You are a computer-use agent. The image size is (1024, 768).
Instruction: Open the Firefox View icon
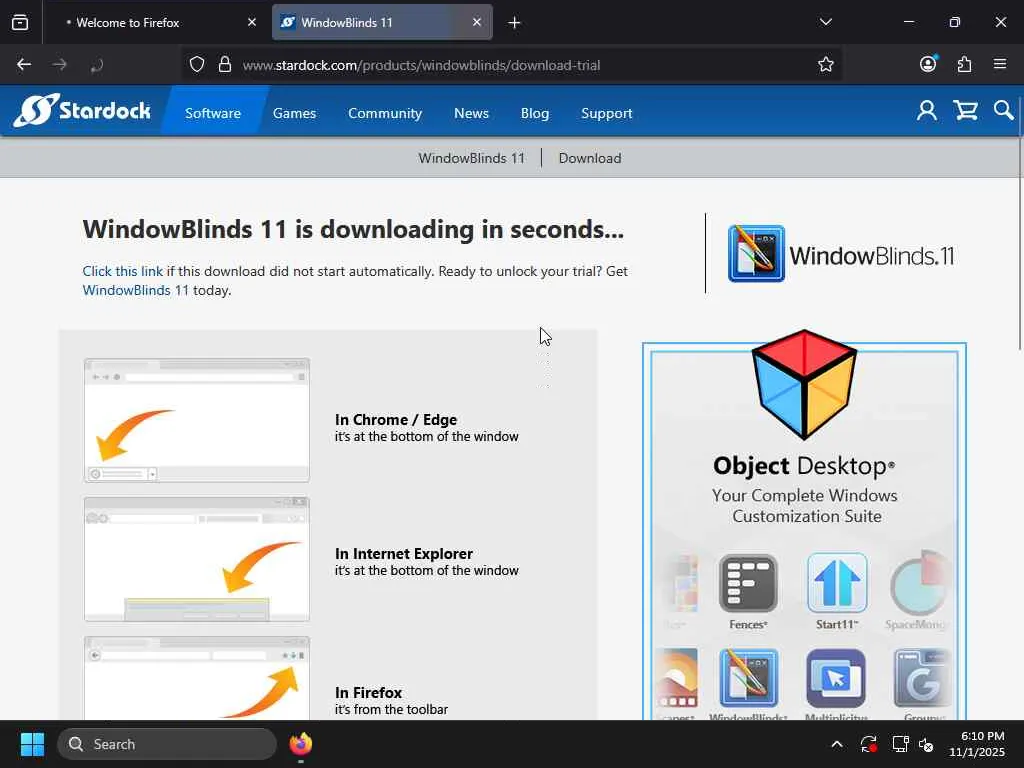pyautogui.click(x=20, y=22)
